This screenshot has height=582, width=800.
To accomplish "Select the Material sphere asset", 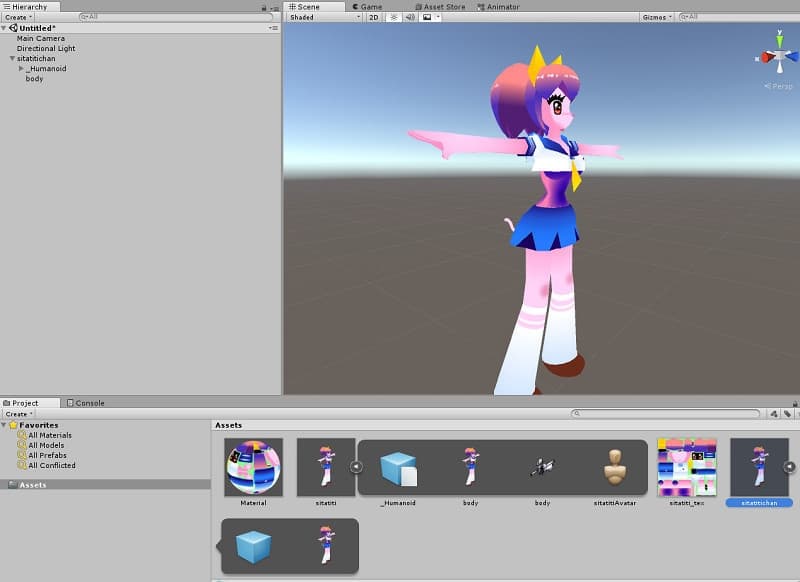I will [253, 467].
